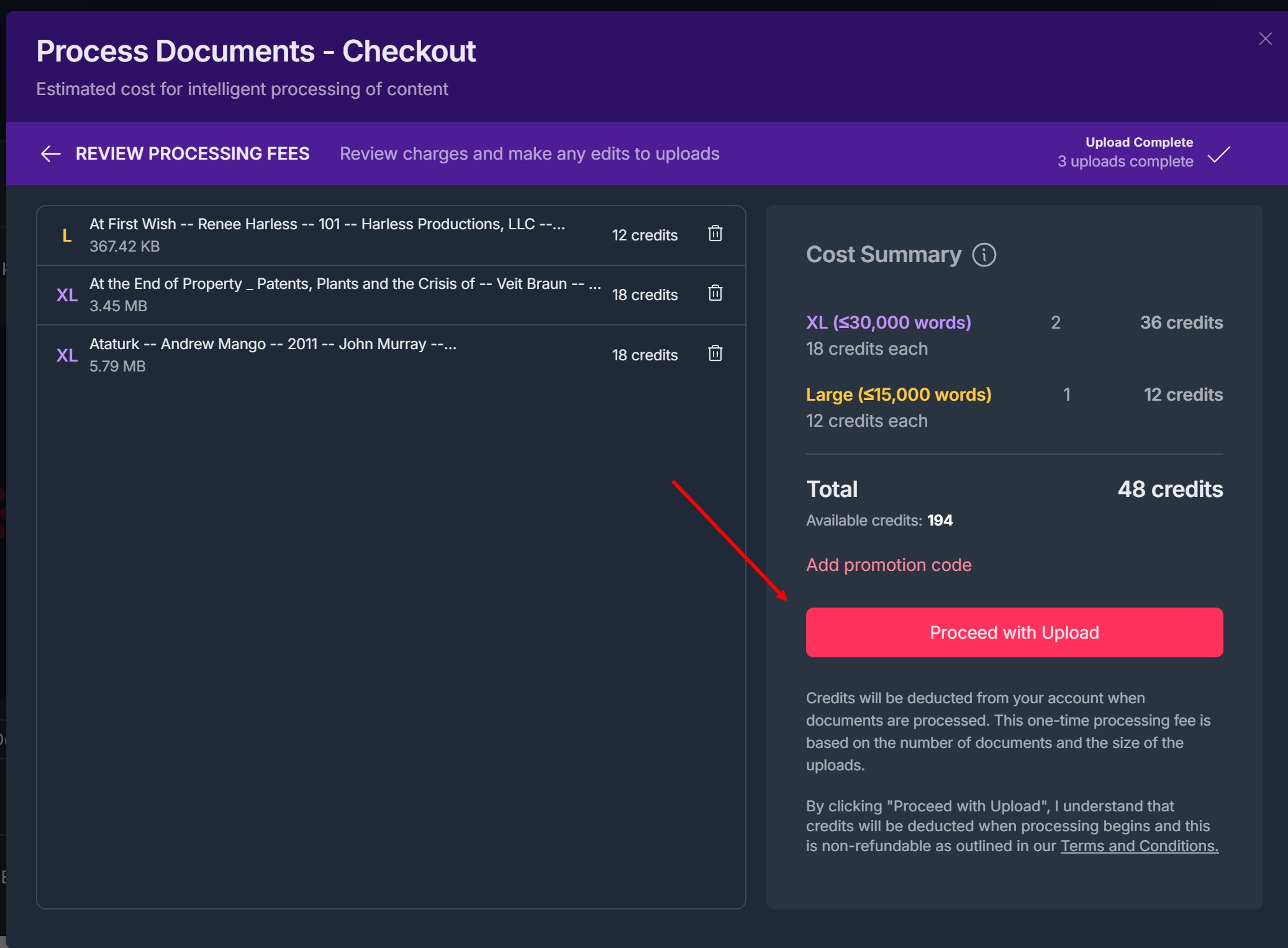Screen dimensions: 1288x948
Task: Click the Upload Complete checkmark icon
Action: pyautogui.click(x=1218, y=154)
